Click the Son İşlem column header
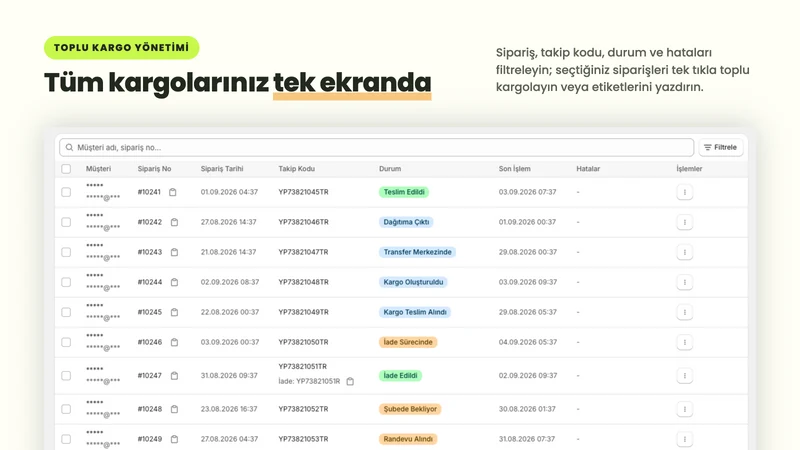The image size is (800, 450). pos(514,169)
